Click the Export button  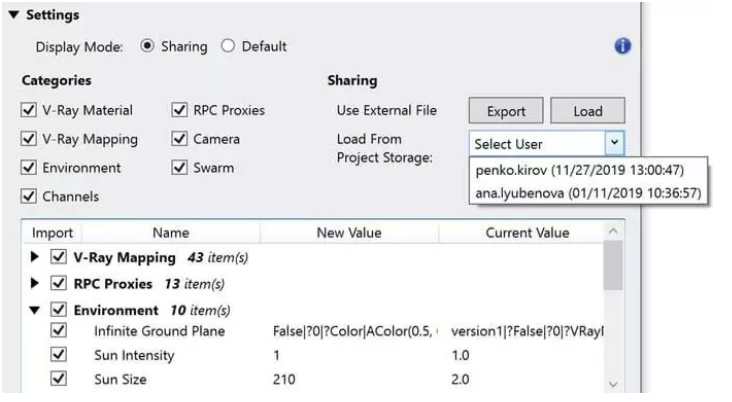pyautogui.click(x=507, y=111)
